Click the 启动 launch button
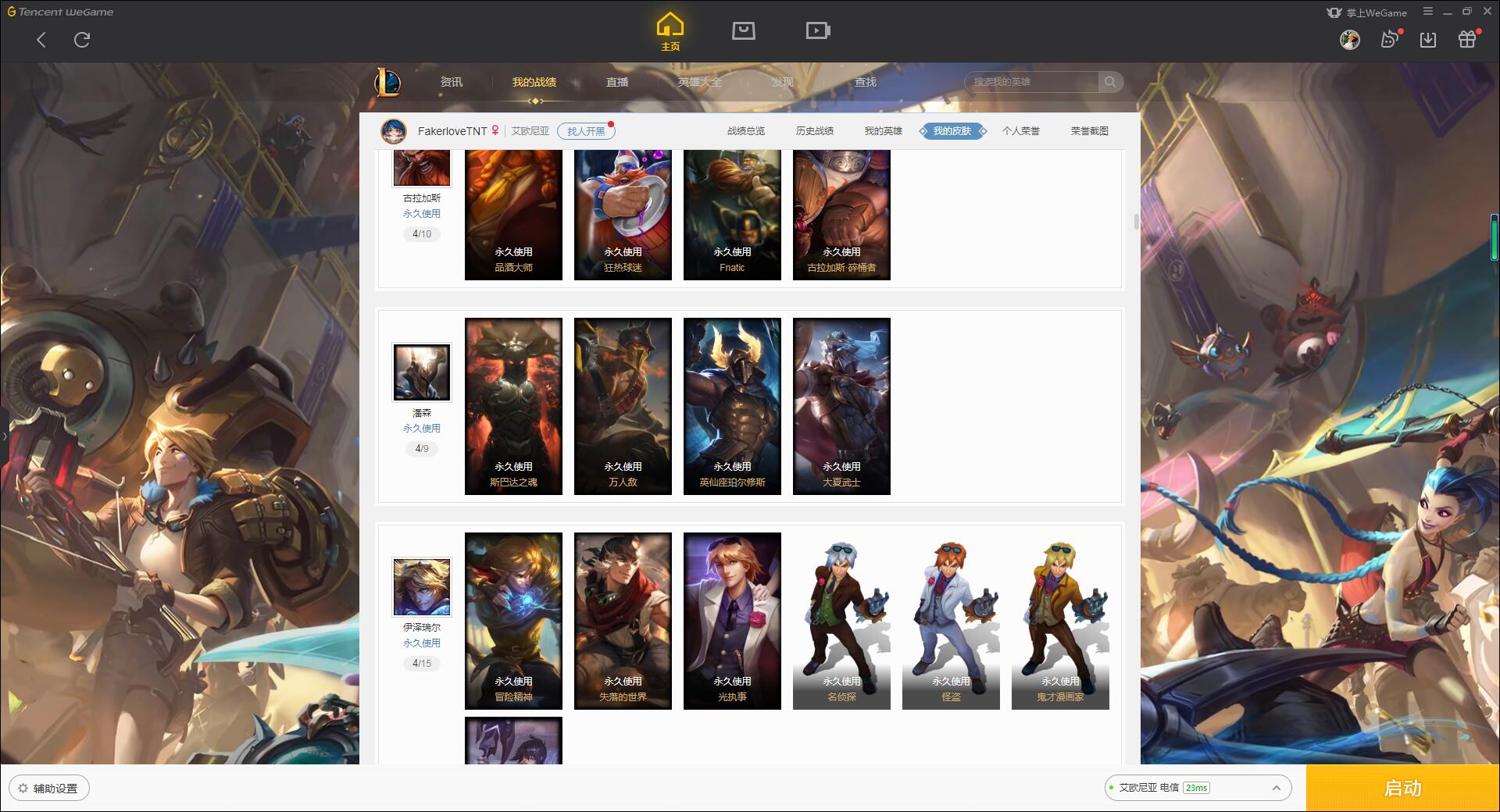 coord(1403,788)
